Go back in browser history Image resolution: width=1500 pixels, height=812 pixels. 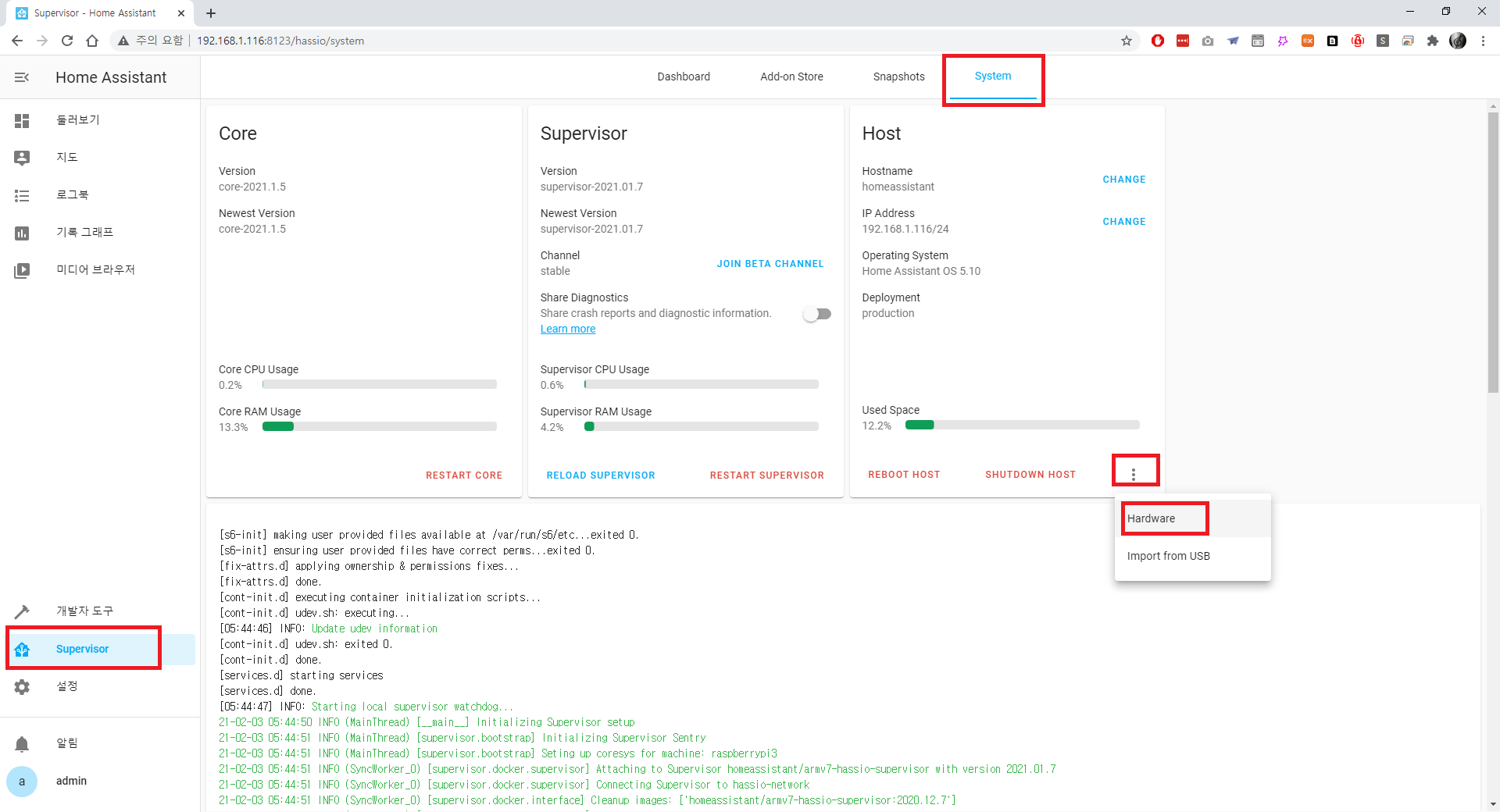(x=17, y=41)
